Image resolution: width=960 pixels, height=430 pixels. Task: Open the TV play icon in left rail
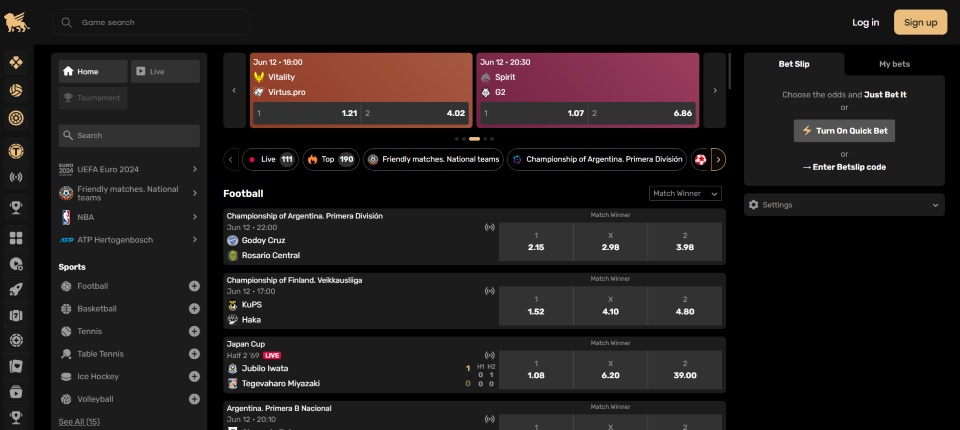[16, 391]
